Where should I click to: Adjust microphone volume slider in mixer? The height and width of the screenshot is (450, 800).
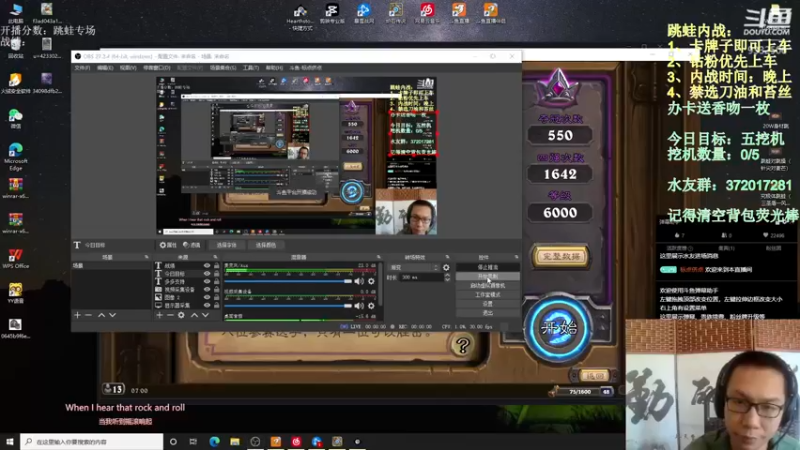click(288, 281)
